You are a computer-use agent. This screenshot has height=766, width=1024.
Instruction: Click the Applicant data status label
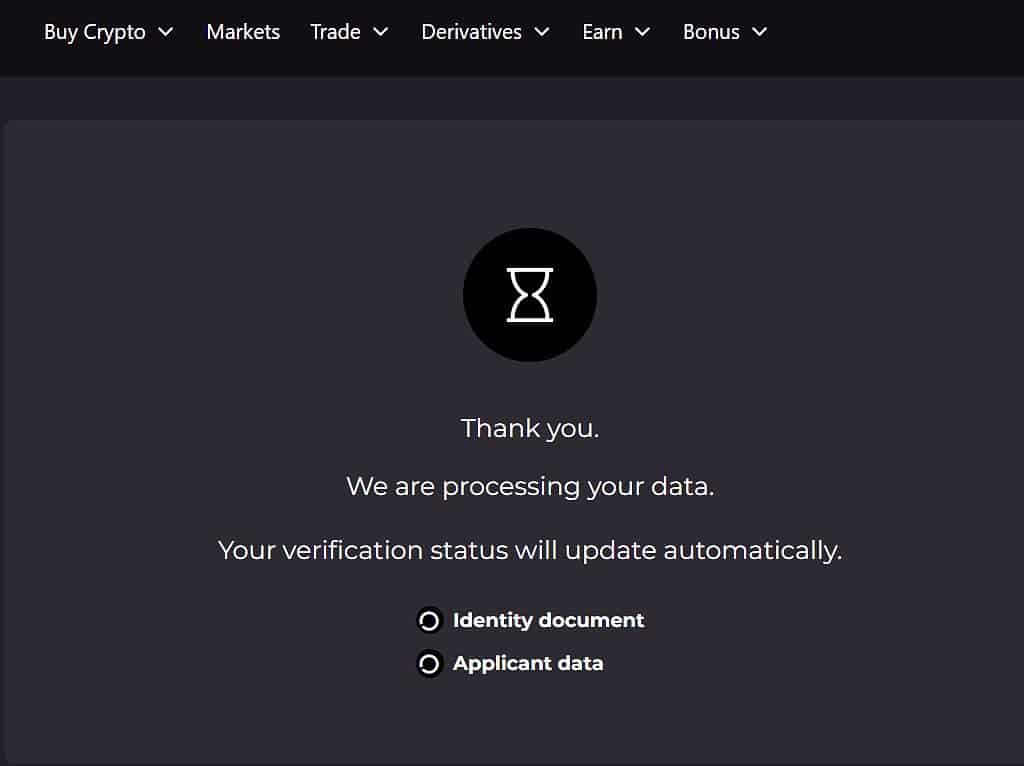528,664
